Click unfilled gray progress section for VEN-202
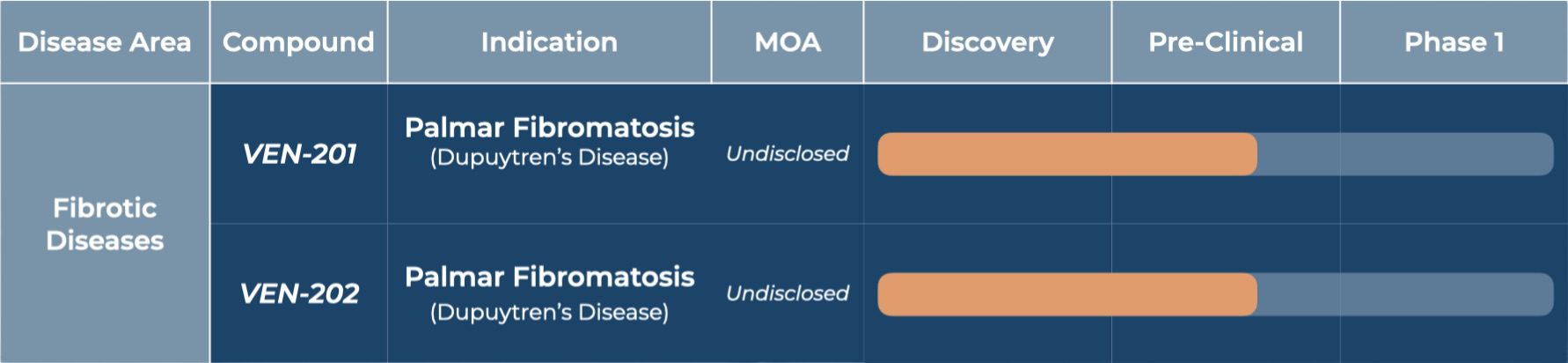Image resolution: width=1568 pixels, height=363 pixels. [1404, 294]
